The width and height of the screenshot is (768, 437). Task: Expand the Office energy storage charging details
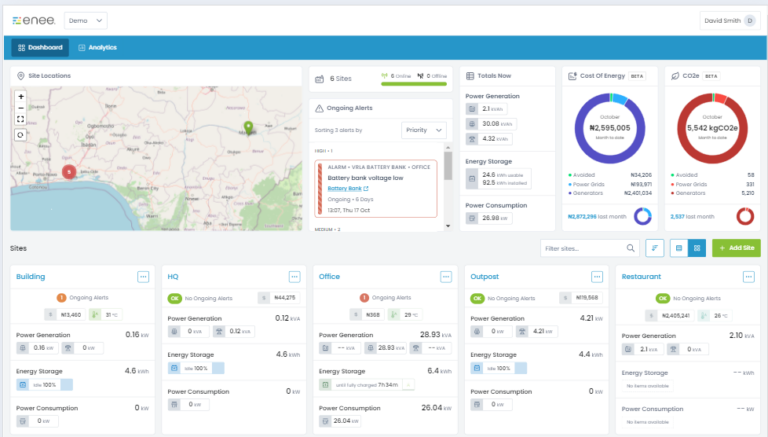click(x=407, y=384)
